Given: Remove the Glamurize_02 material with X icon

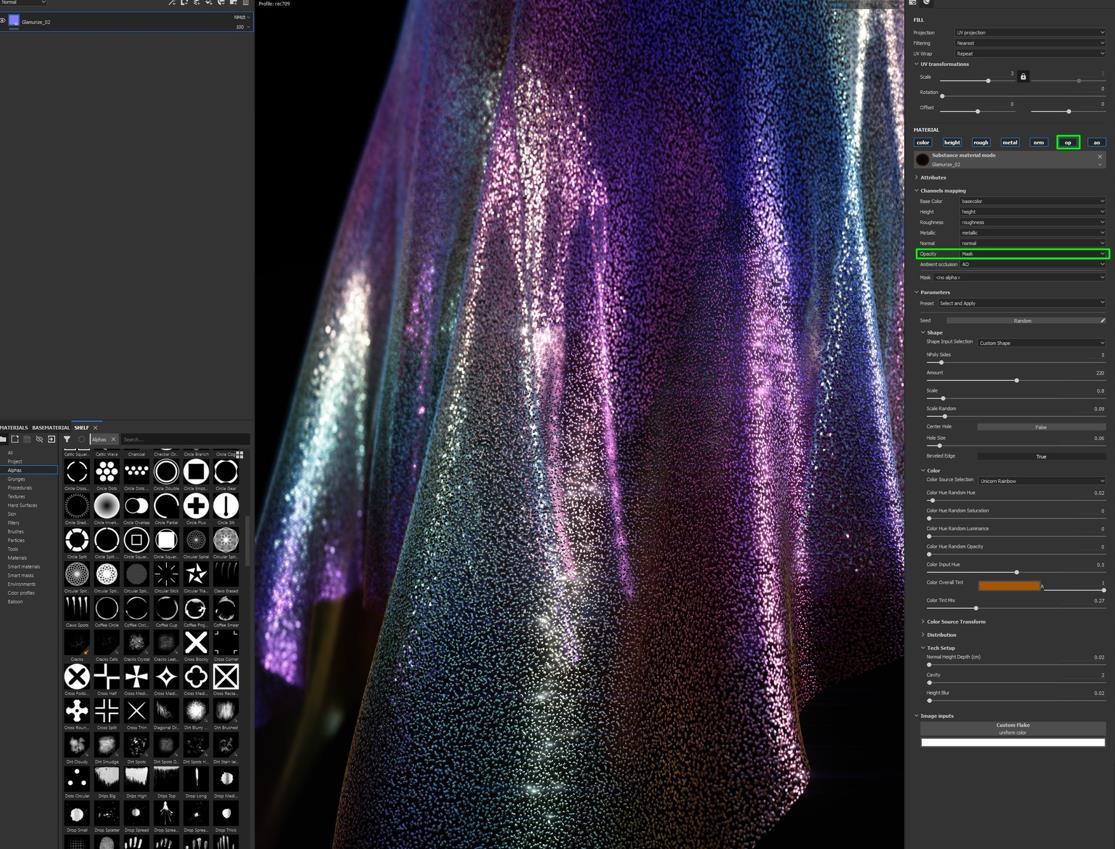Looking at the screenshot, I should pos(1100,157).
